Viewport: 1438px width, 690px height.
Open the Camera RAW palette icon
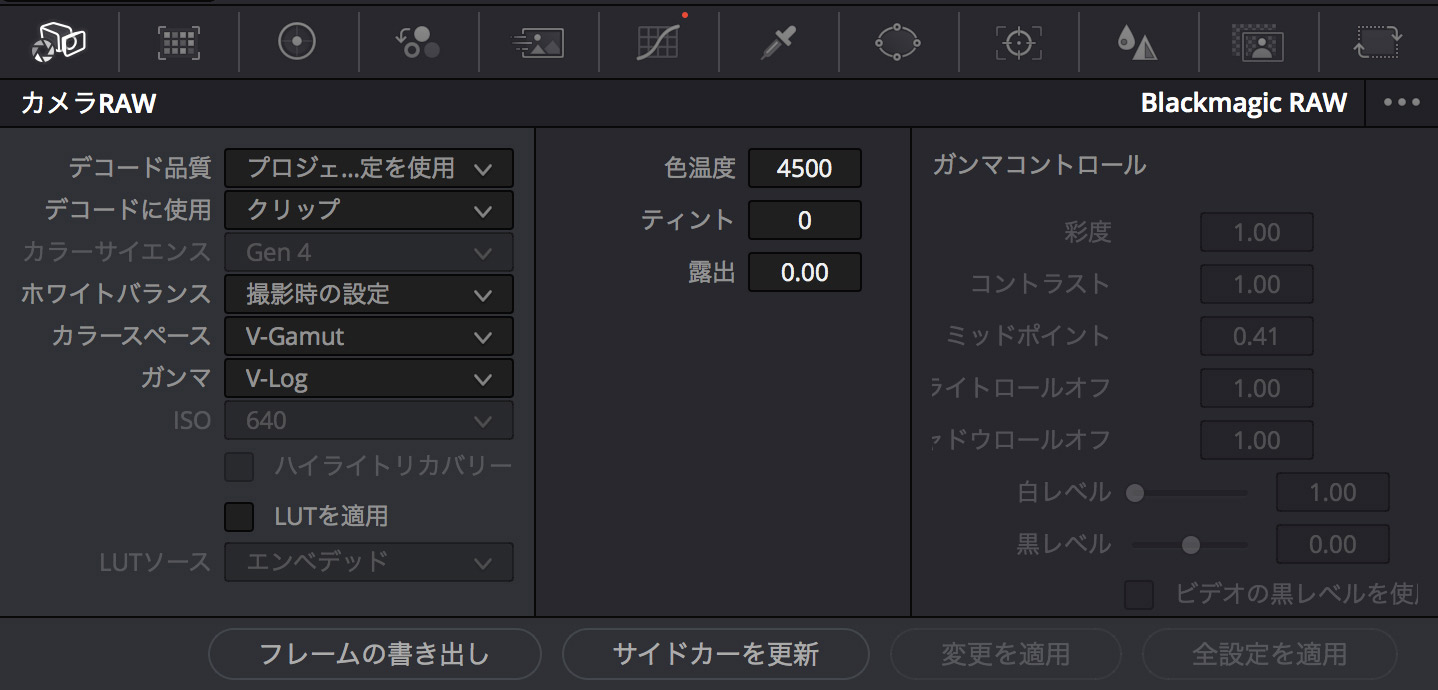(58, 42)
